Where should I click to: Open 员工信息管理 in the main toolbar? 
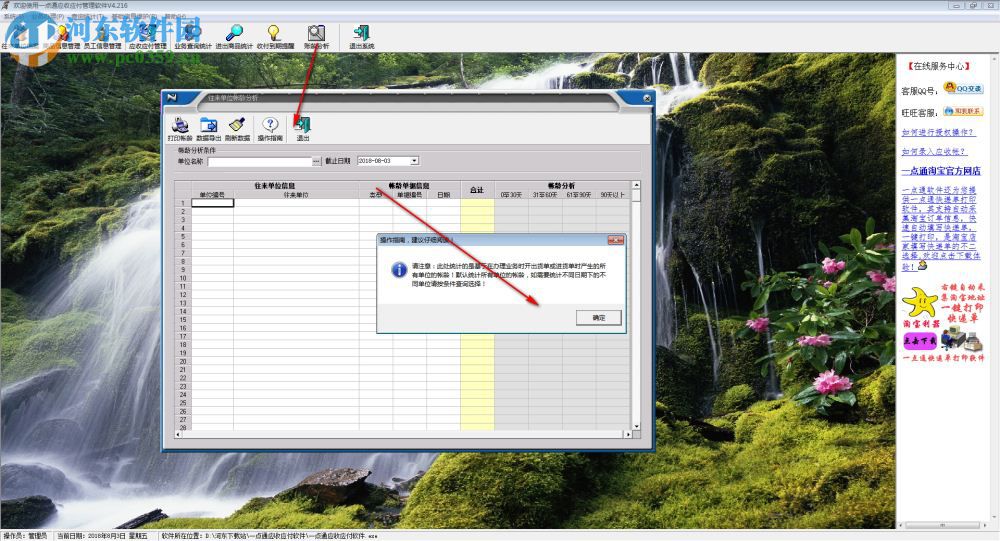[x=102, y=38]
